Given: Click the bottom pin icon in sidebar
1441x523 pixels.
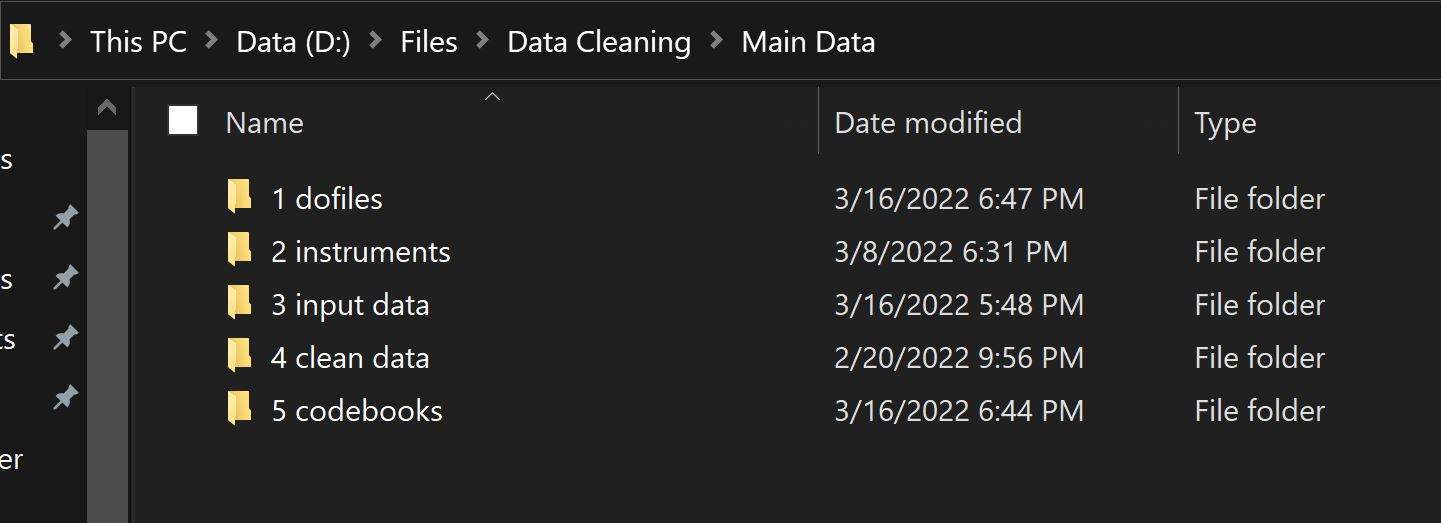Looking at the screenshot, I should click(x=65, y=398).
